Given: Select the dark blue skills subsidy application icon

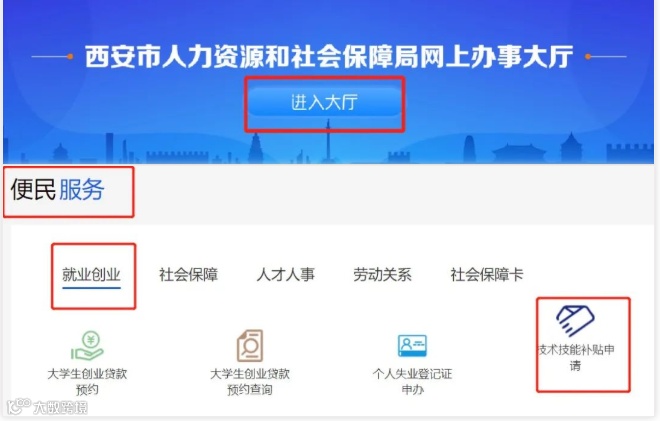Looking at the screenshot, I should (x=575, y=321).
